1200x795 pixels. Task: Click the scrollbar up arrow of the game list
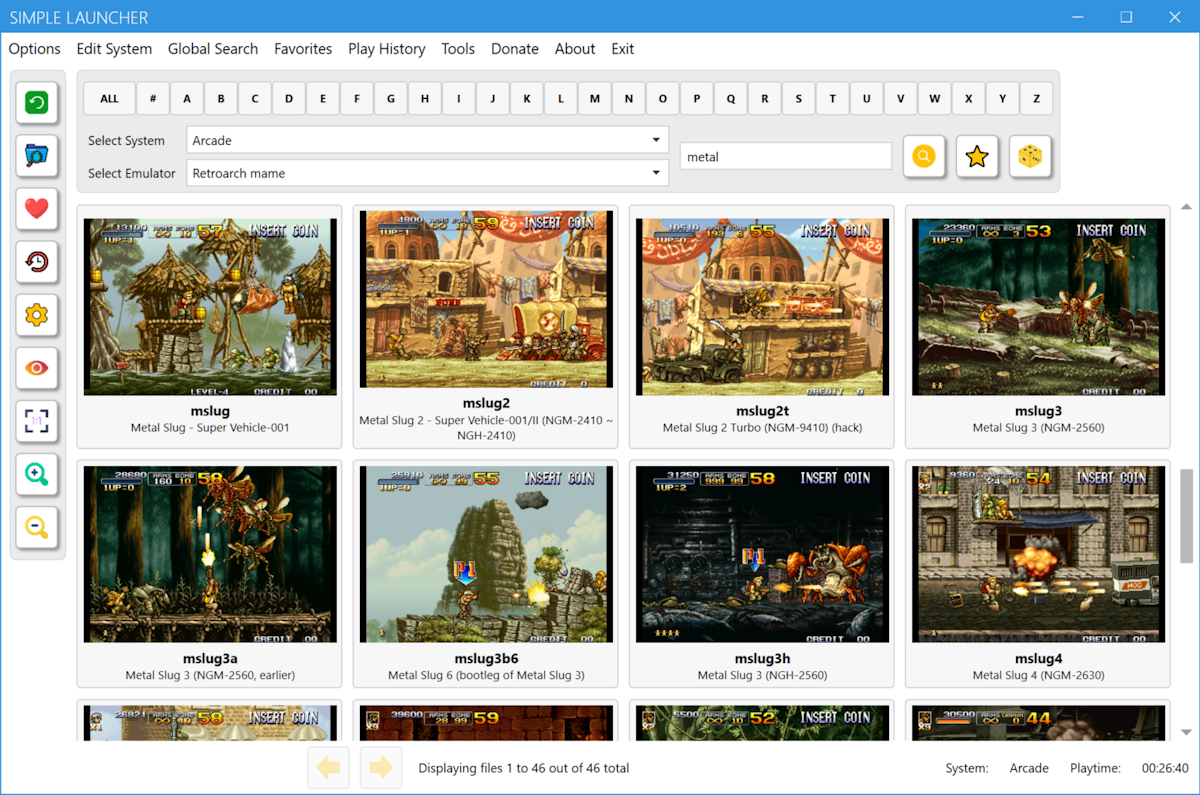[x=1187, y=207]
